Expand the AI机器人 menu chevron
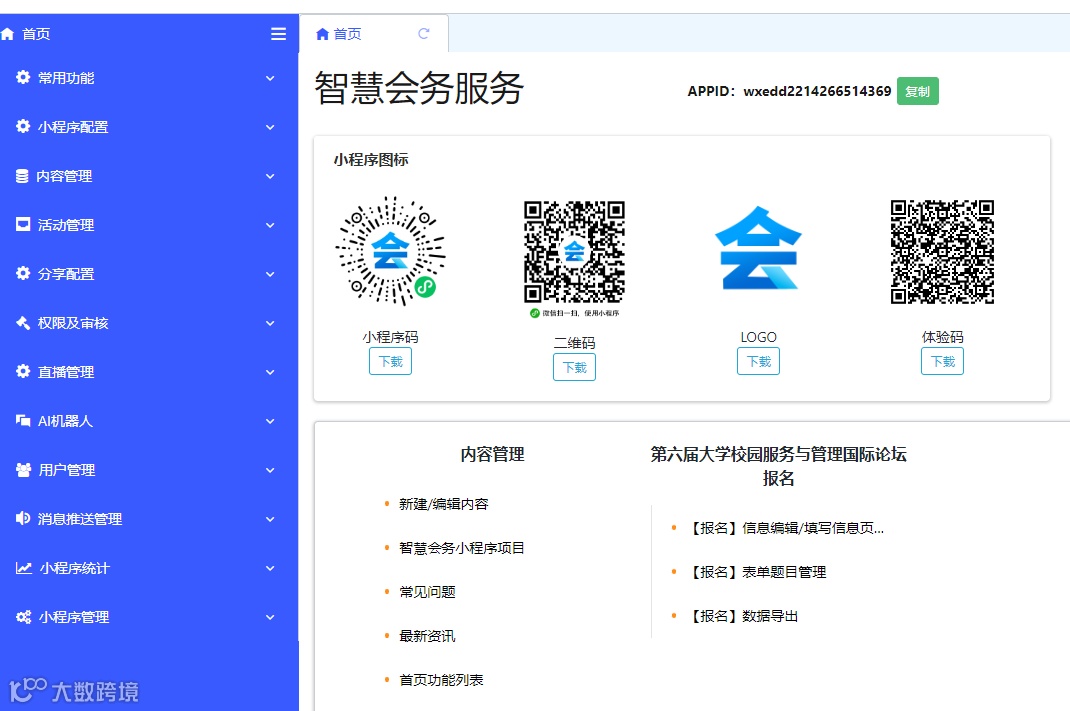 tap(270, 422)
